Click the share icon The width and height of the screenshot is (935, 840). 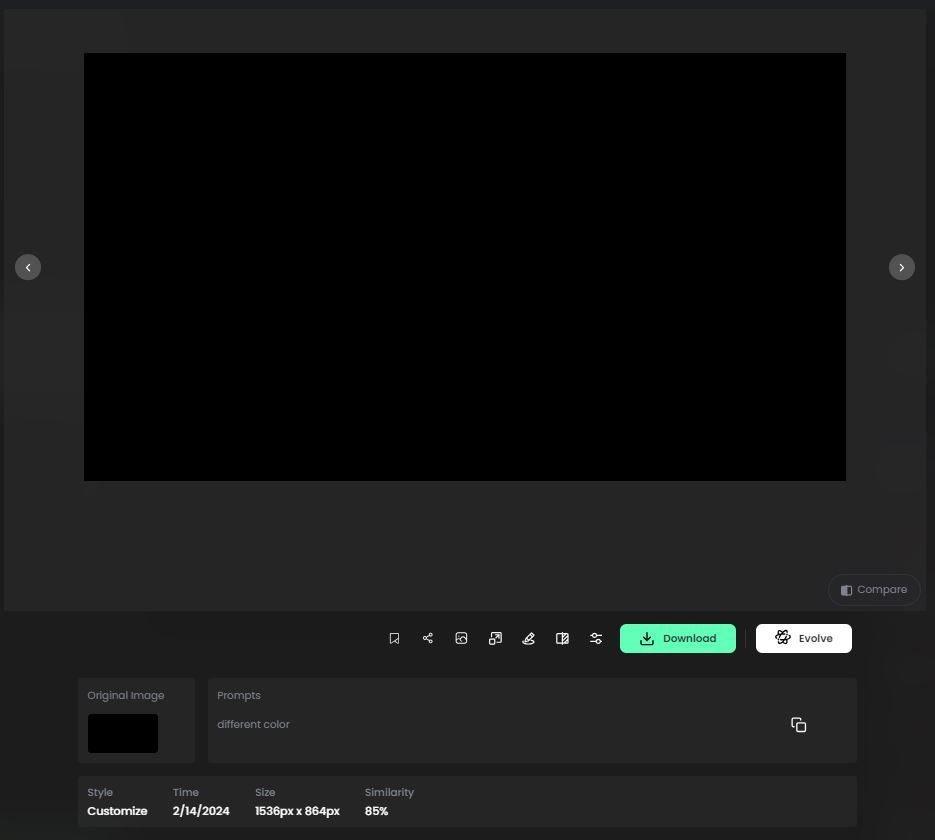tap(428, 638)
